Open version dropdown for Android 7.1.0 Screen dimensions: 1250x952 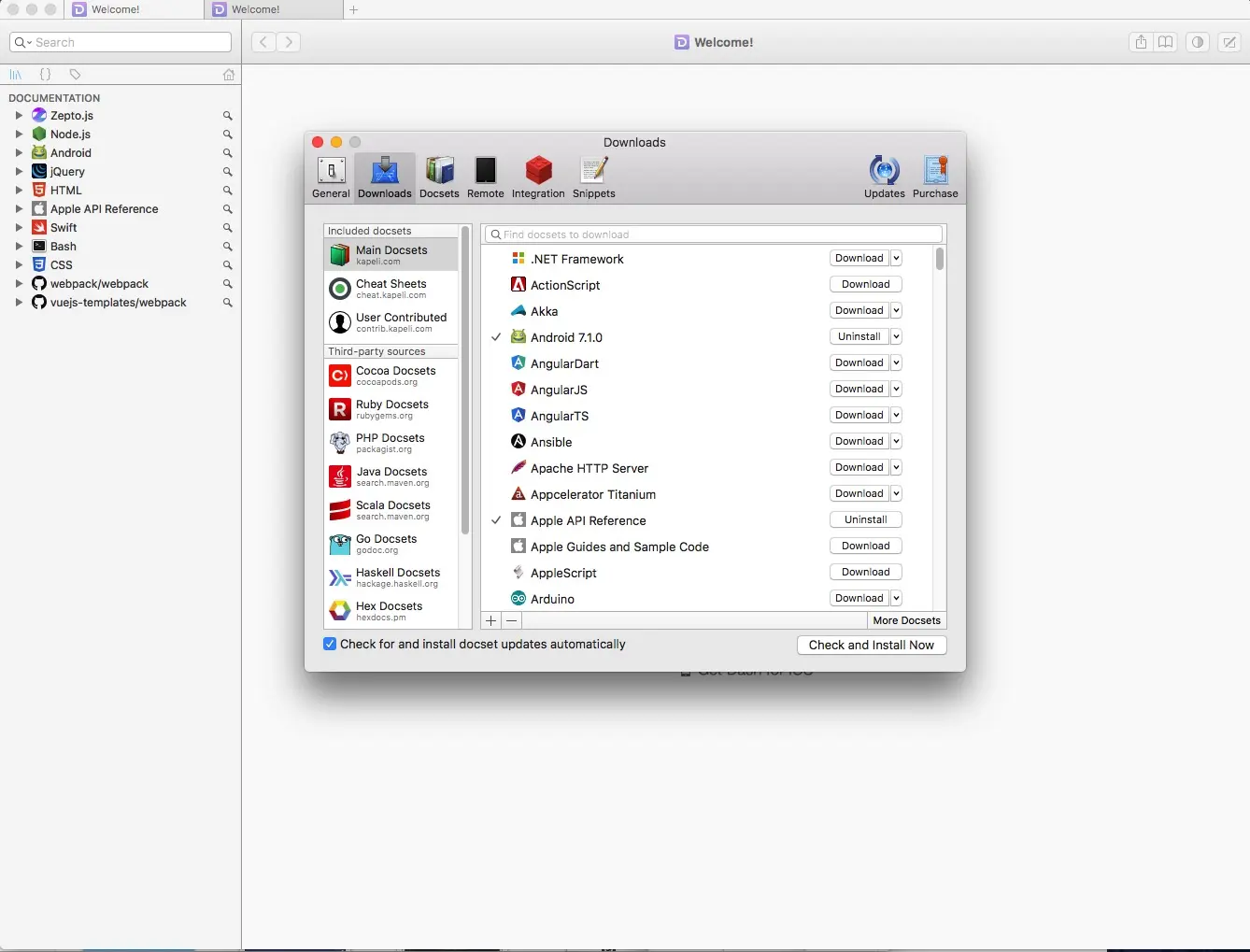pos(896,336)
